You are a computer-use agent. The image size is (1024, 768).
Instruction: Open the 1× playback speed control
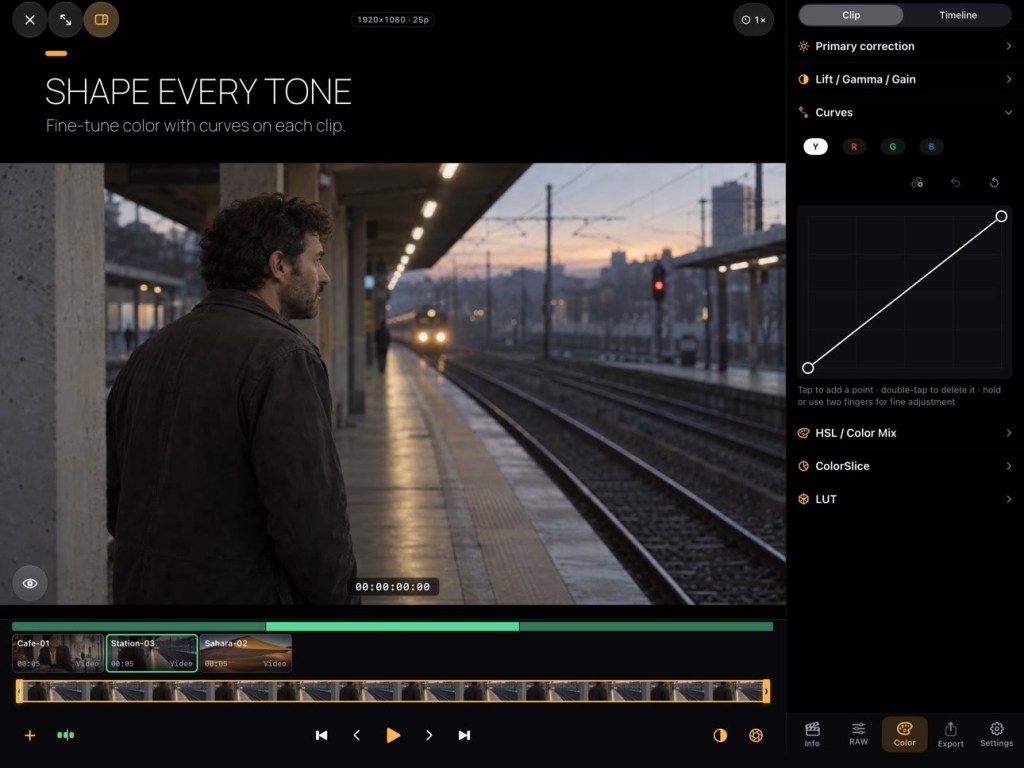tap(753, 20)
